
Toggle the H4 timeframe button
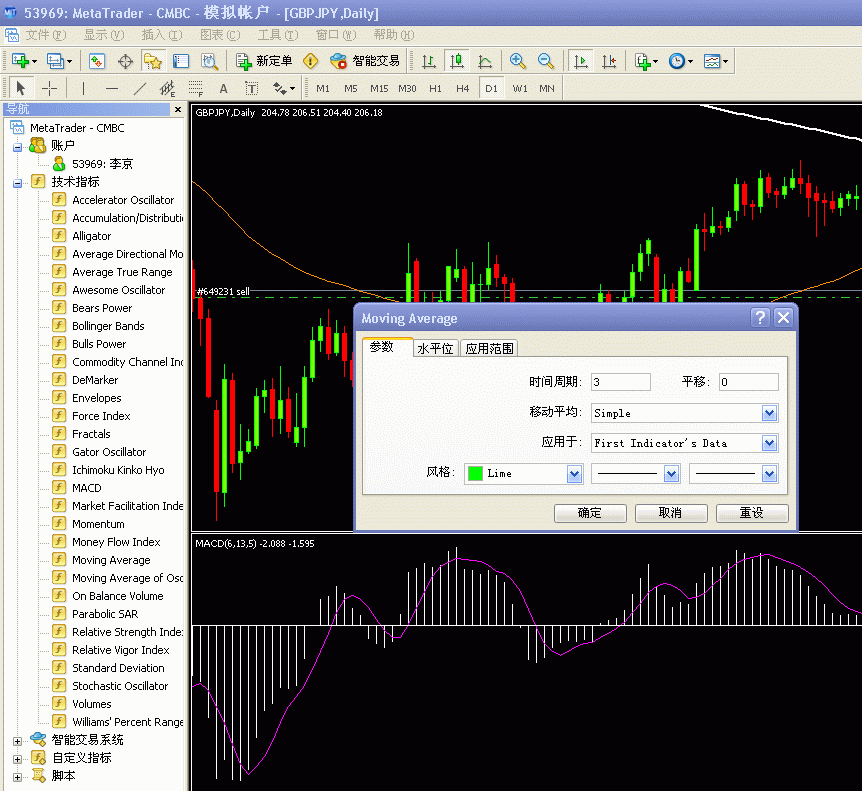pyautogui.click(x=462, y=88)
